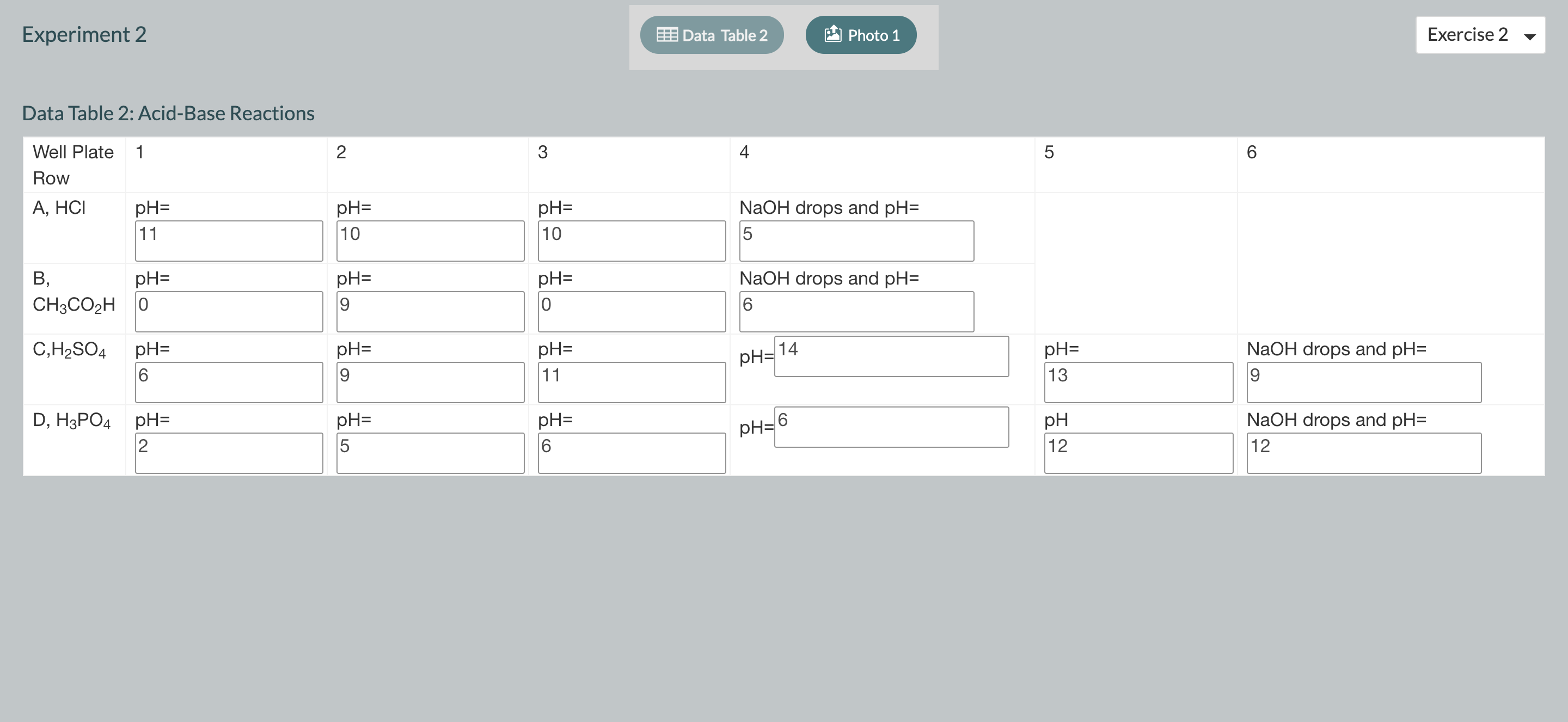Select H3PO4 row well 1 pH field
The image size is (1568, 722).
(x=229, y=453)
